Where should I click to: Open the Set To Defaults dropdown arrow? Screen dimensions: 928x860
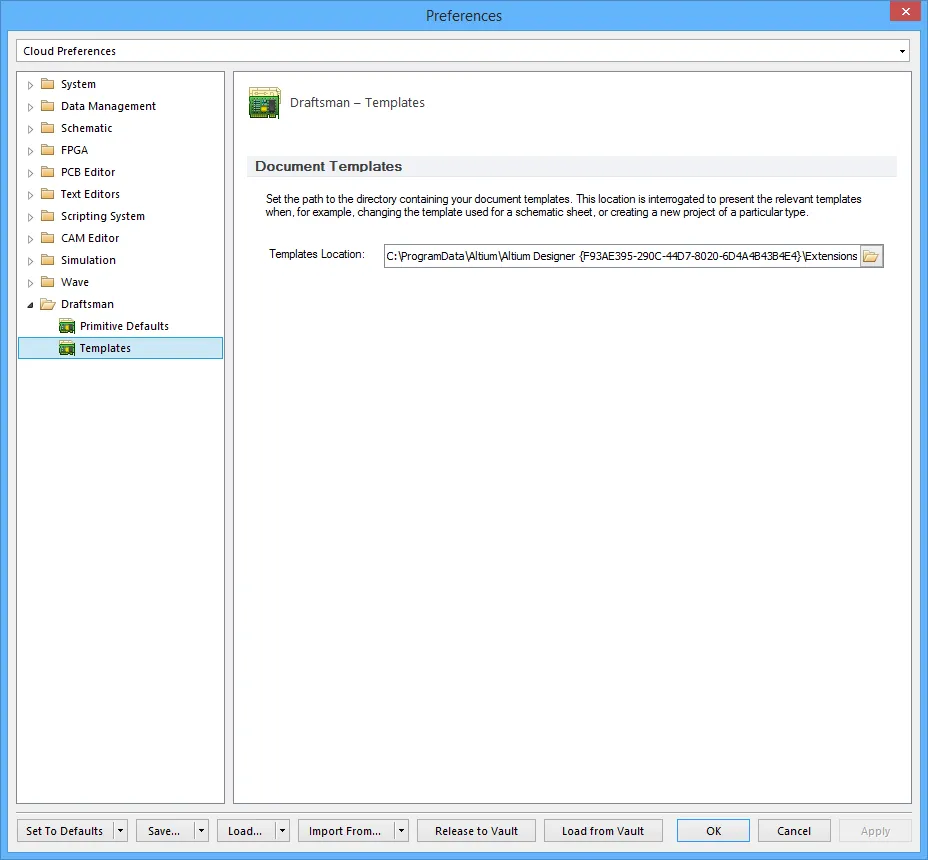click(121, 831)
